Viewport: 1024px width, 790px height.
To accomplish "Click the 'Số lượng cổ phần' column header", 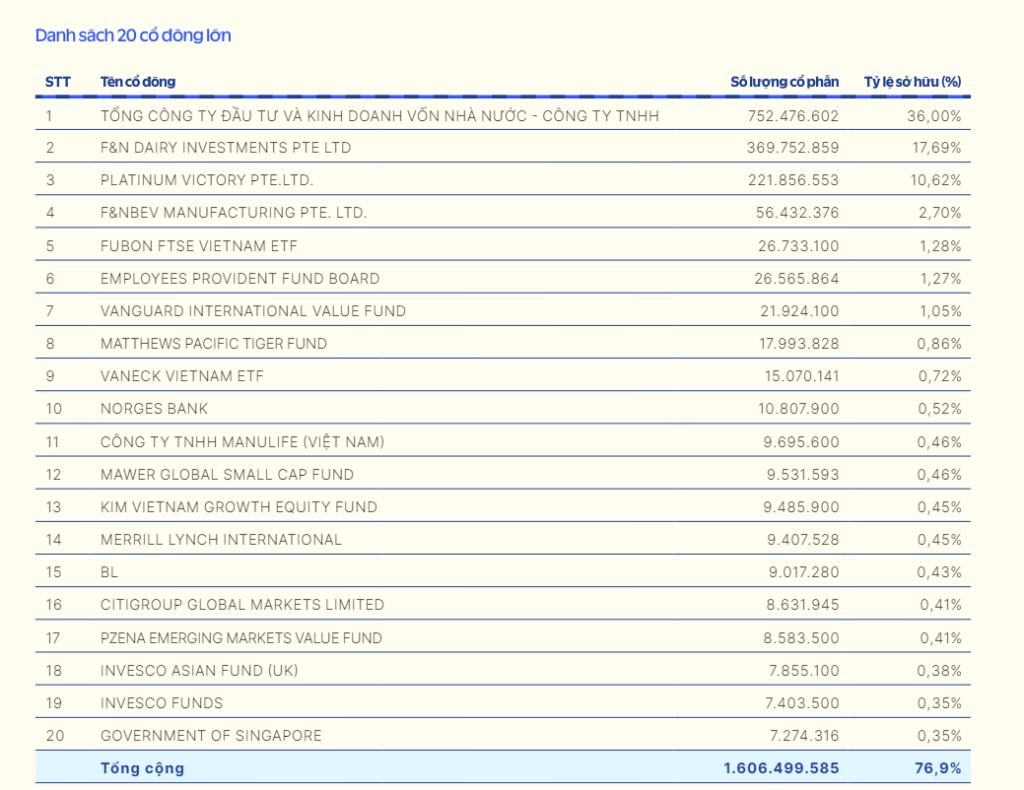I will (x=784, y=82).
